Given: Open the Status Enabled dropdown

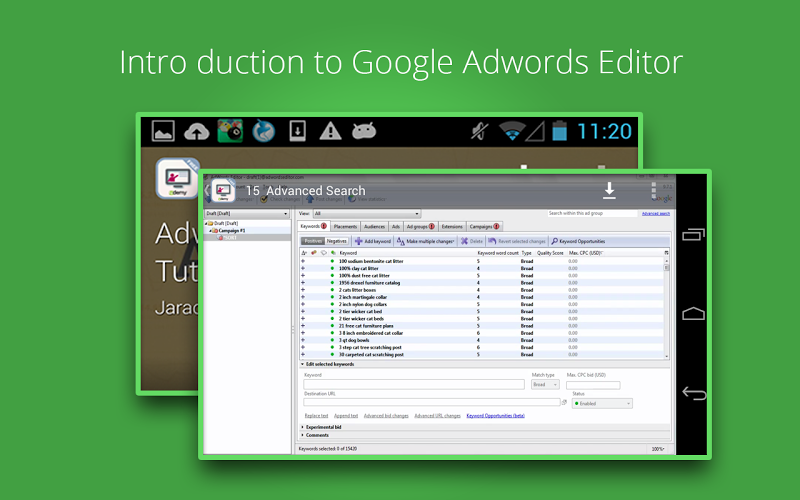Looking at the screenshot, I should tap(601, 403).
